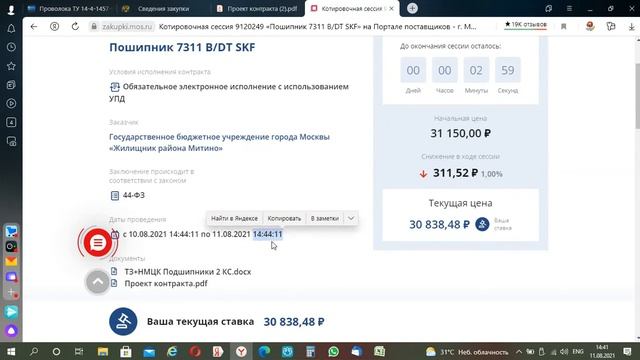Click the Ваша ставка gavel icon
Image resolution: width=640 pixels, height=360 pixels.
(482, 224)
